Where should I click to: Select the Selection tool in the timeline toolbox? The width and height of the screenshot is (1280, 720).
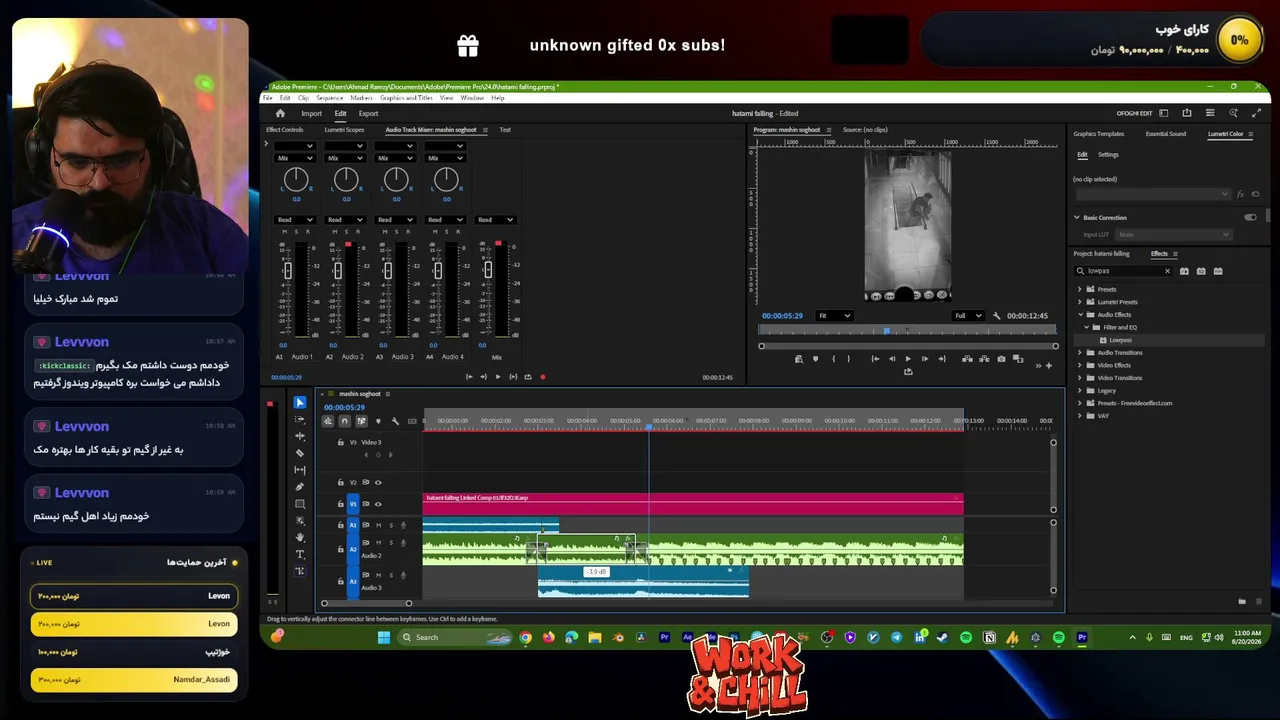tap(300, 402)
